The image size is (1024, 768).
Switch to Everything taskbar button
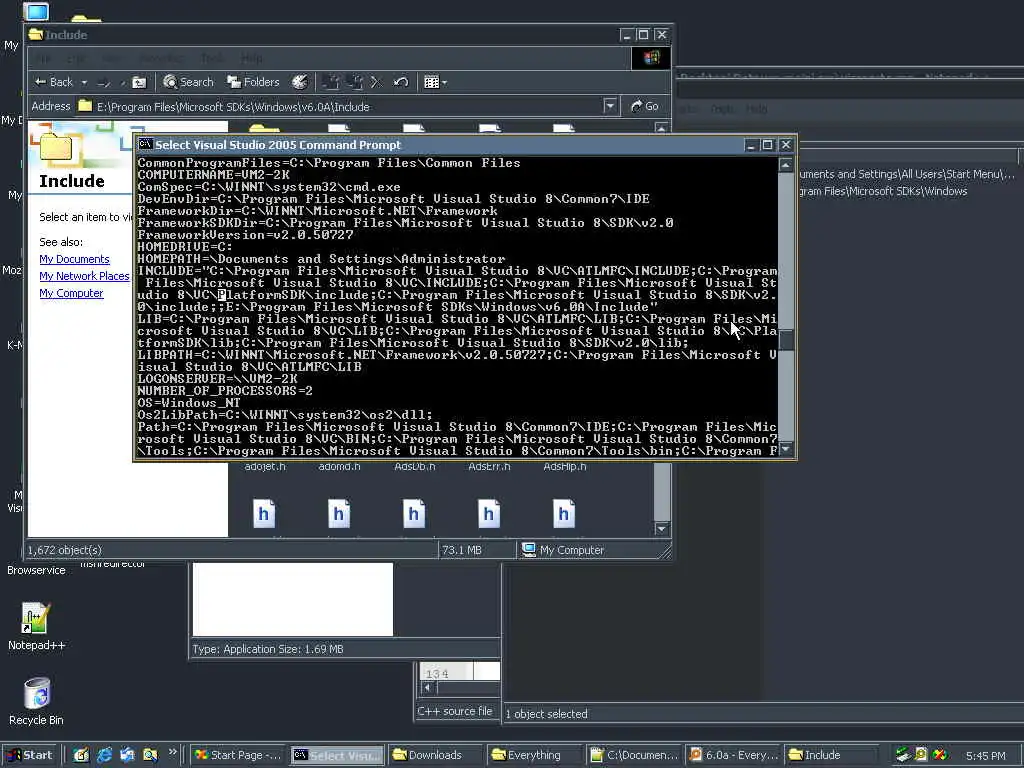point(535,755)
